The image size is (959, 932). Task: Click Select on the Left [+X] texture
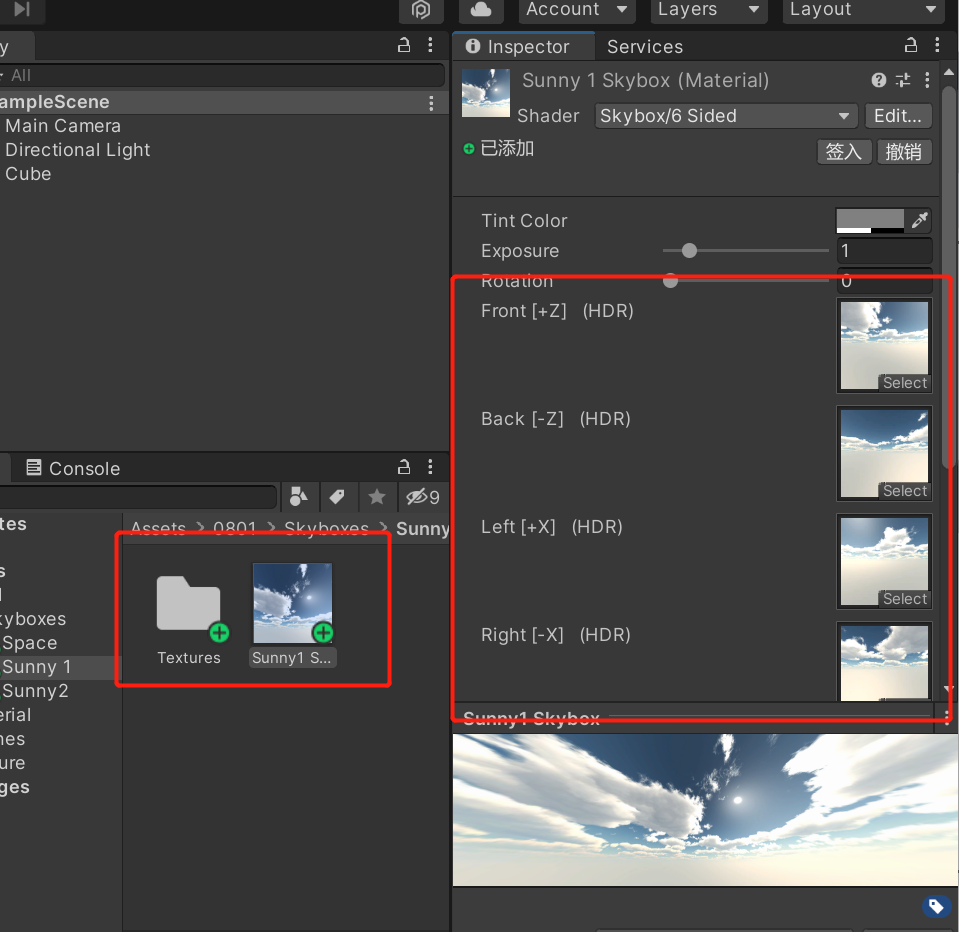[x=904, y=599]
